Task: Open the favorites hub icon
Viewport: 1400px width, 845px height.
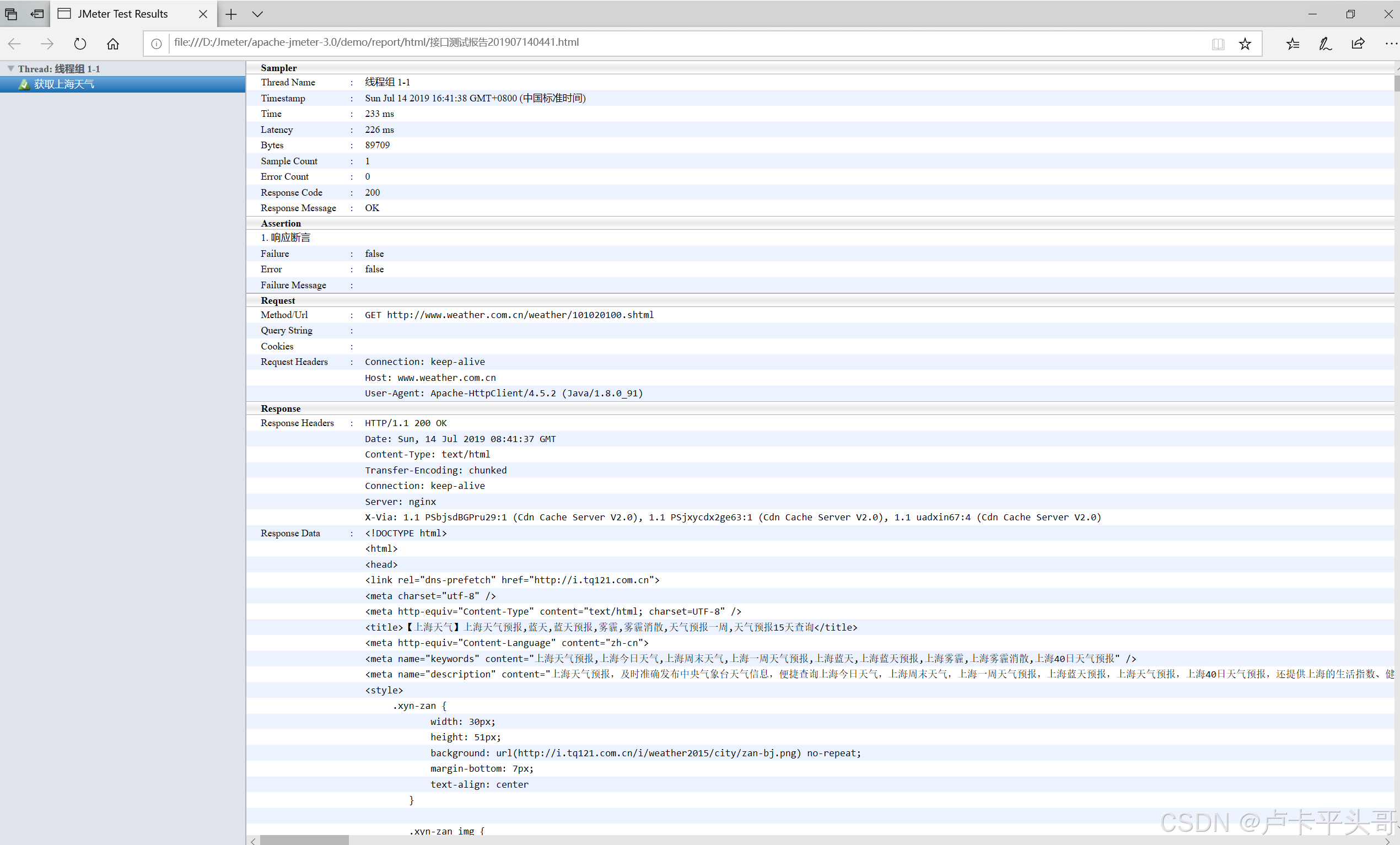Action: click(x=1293, y=44)
